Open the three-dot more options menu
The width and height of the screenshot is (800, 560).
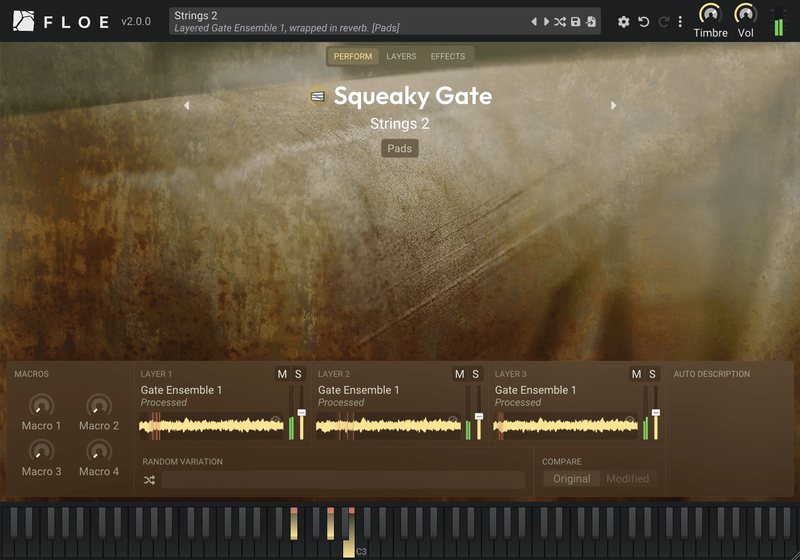coord(680,21)
